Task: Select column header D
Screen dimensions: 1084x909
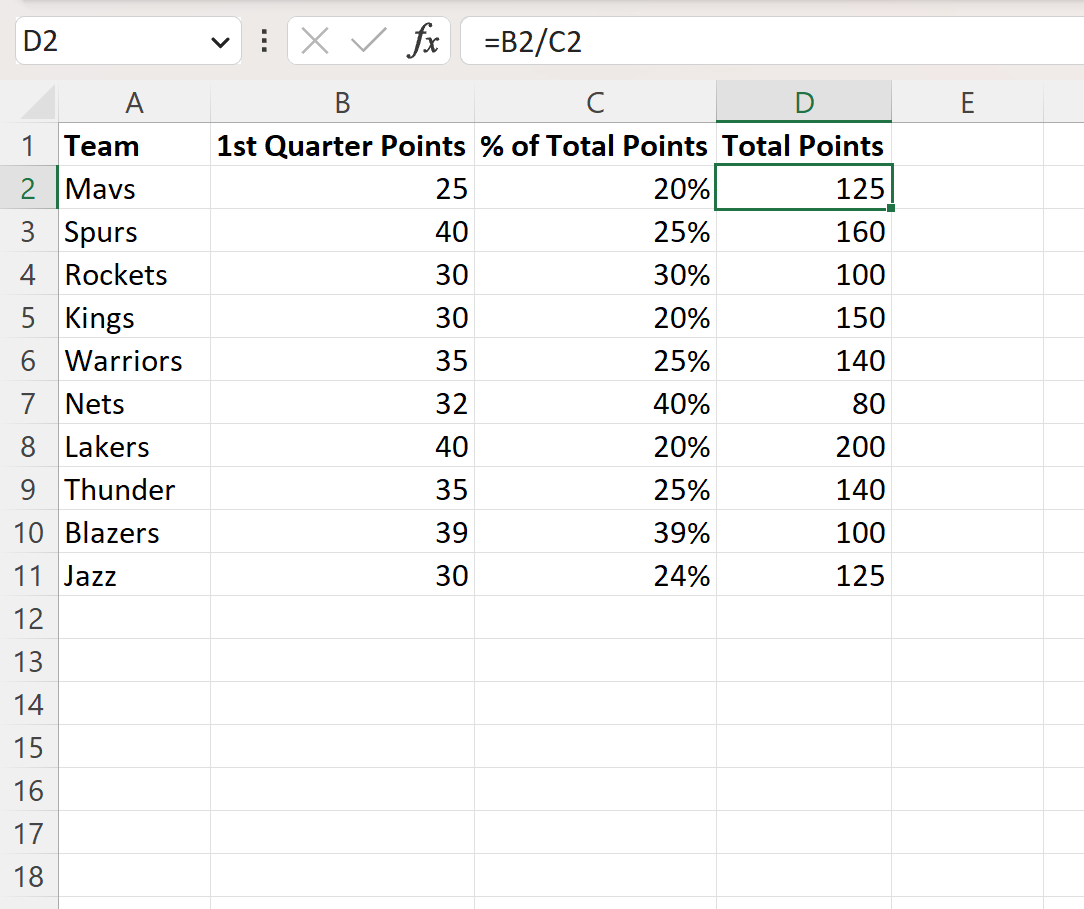Action: point(803,102)
